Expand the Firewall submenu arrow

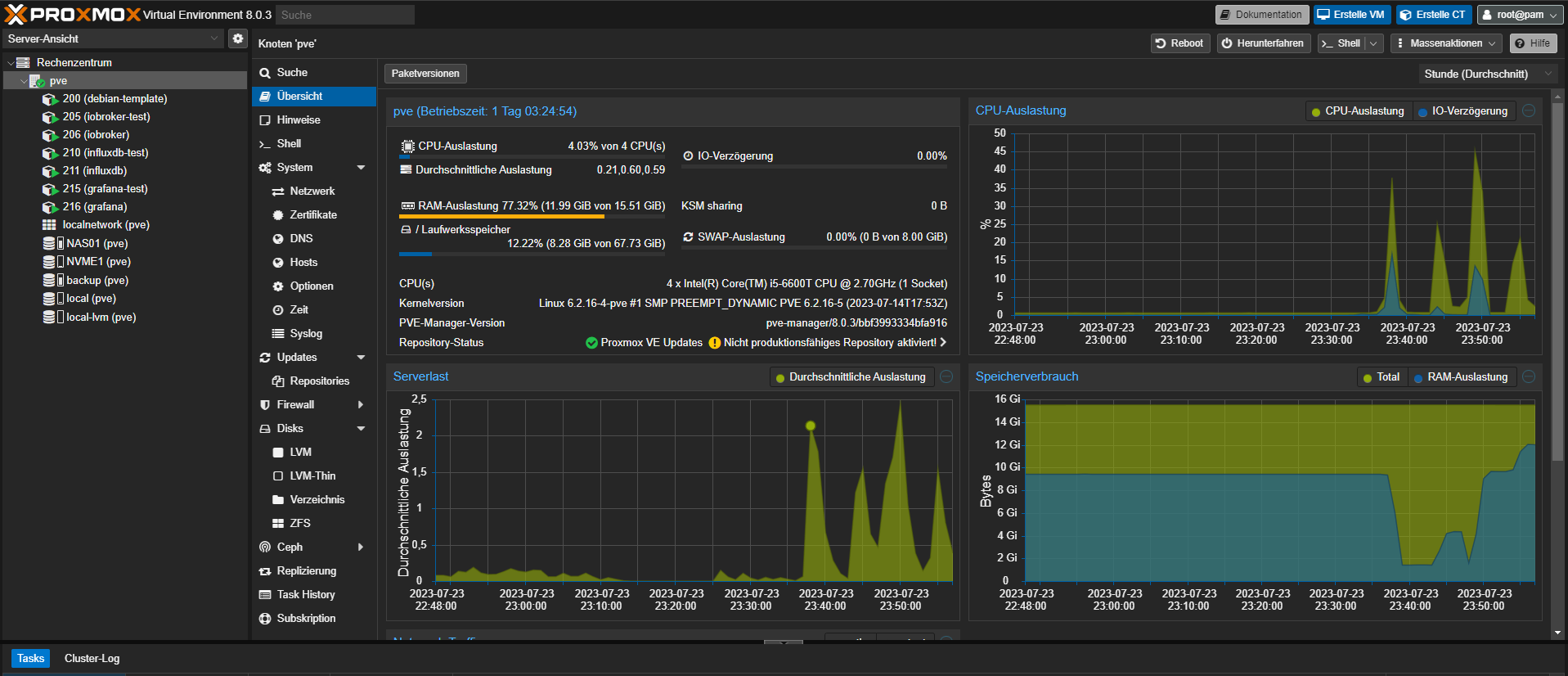[361, 404]
